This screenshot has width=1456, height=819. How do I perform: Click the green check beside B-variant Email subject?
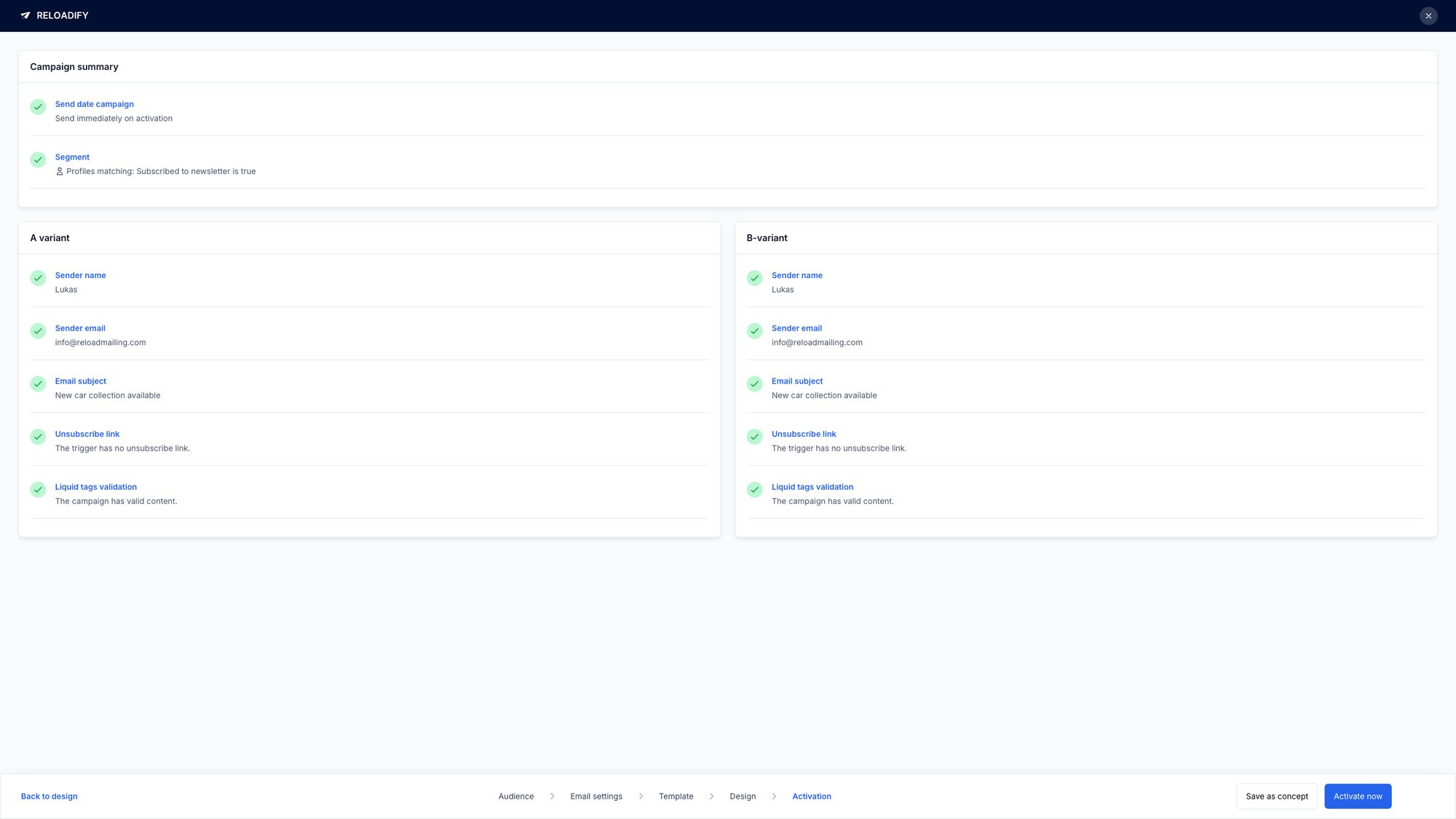coord(754,384)
